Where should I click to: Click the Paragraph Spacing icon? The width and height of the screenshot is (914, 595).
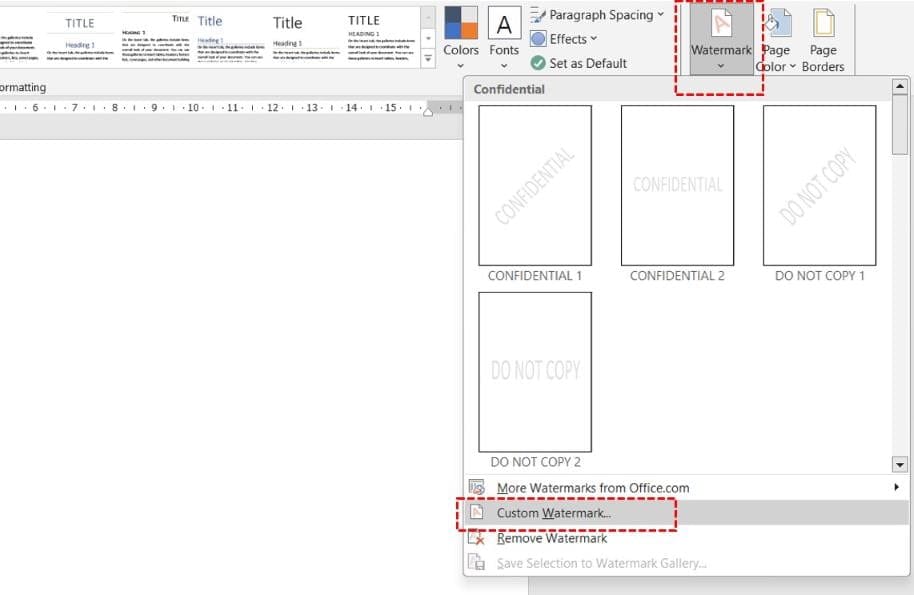[x=538, y=15]
